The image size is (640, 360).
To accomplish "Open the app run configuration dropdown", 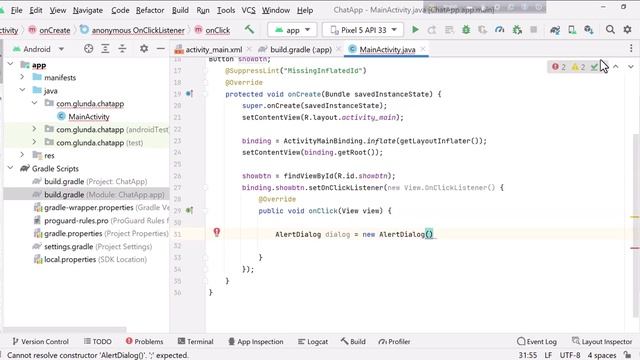I will 291,30.
